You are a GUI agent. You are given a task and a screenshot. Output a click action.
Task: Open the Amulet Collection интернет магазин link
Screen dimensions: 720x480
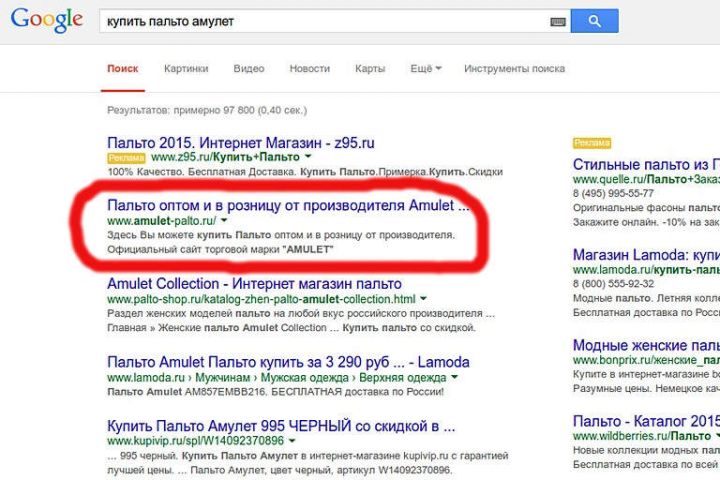[254, 284]
